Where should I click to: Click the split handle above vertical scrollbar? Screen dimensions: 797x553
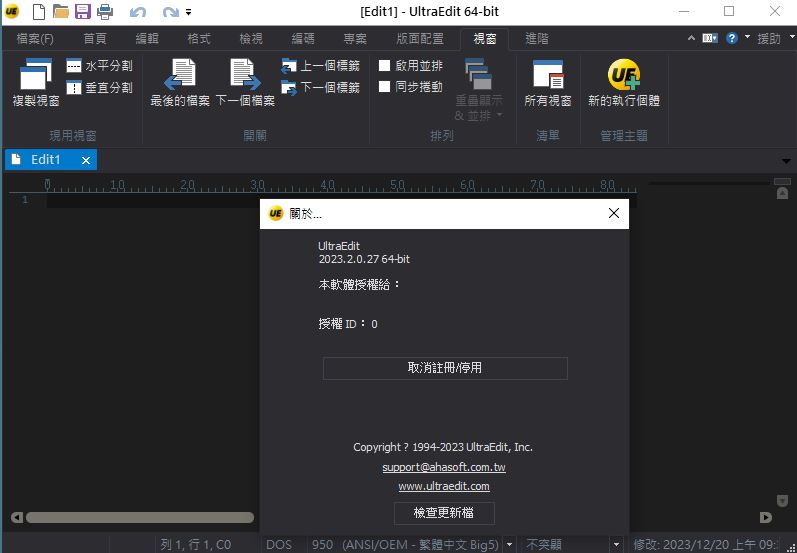click(783, 181)
